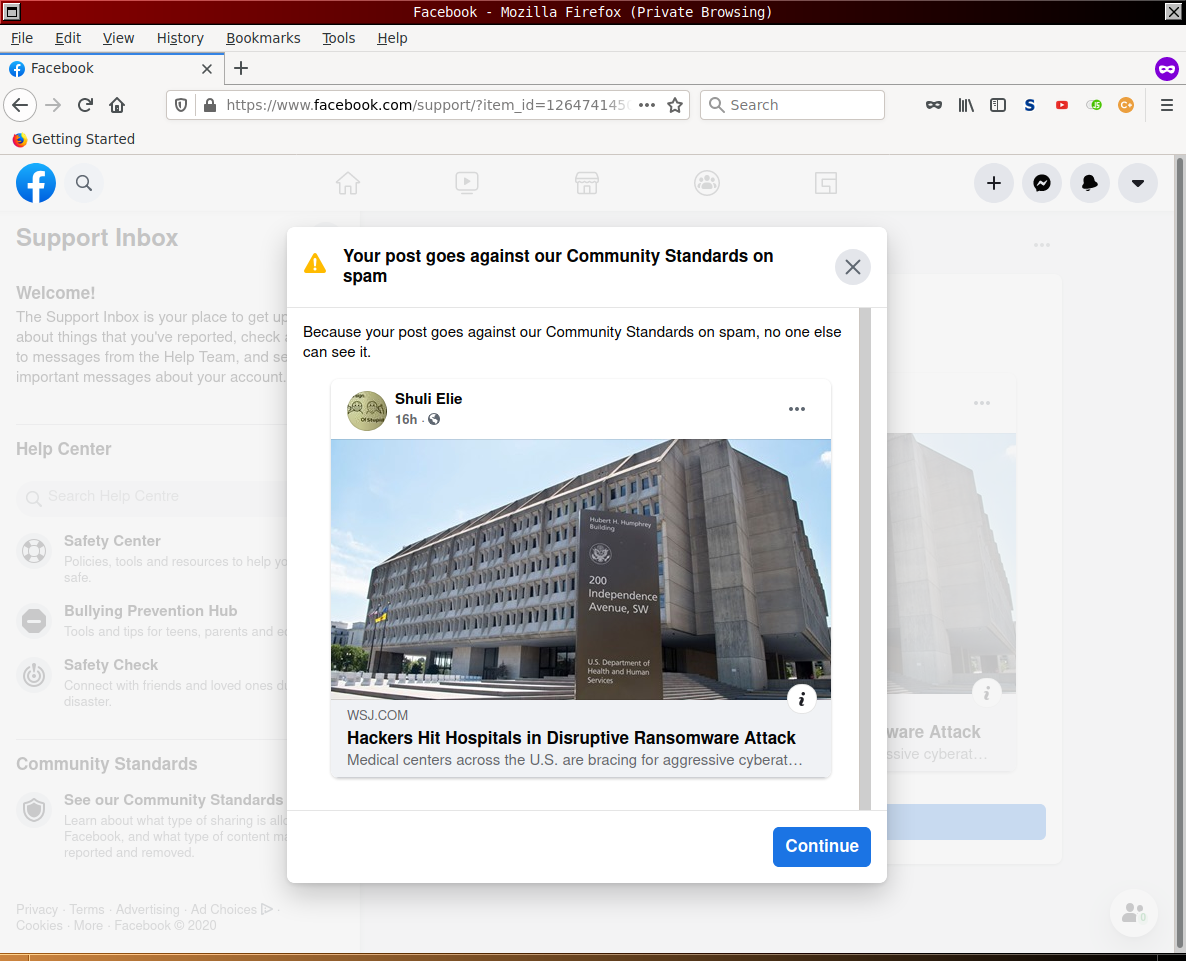Click the Create plus button on Facebook
This screenshot has width=1186, height=961.
coord(994,183)
